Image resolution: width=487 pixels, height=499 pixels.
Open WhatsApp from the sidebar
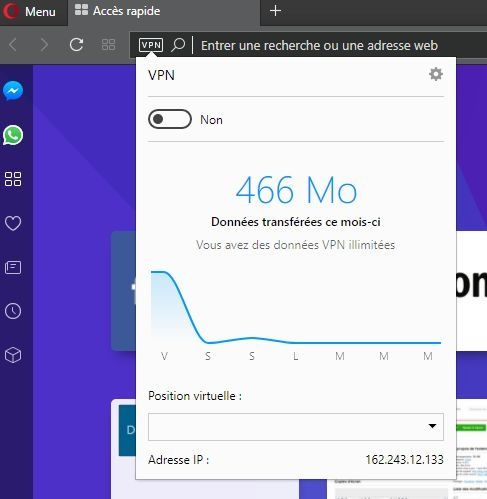pos(13,135)
